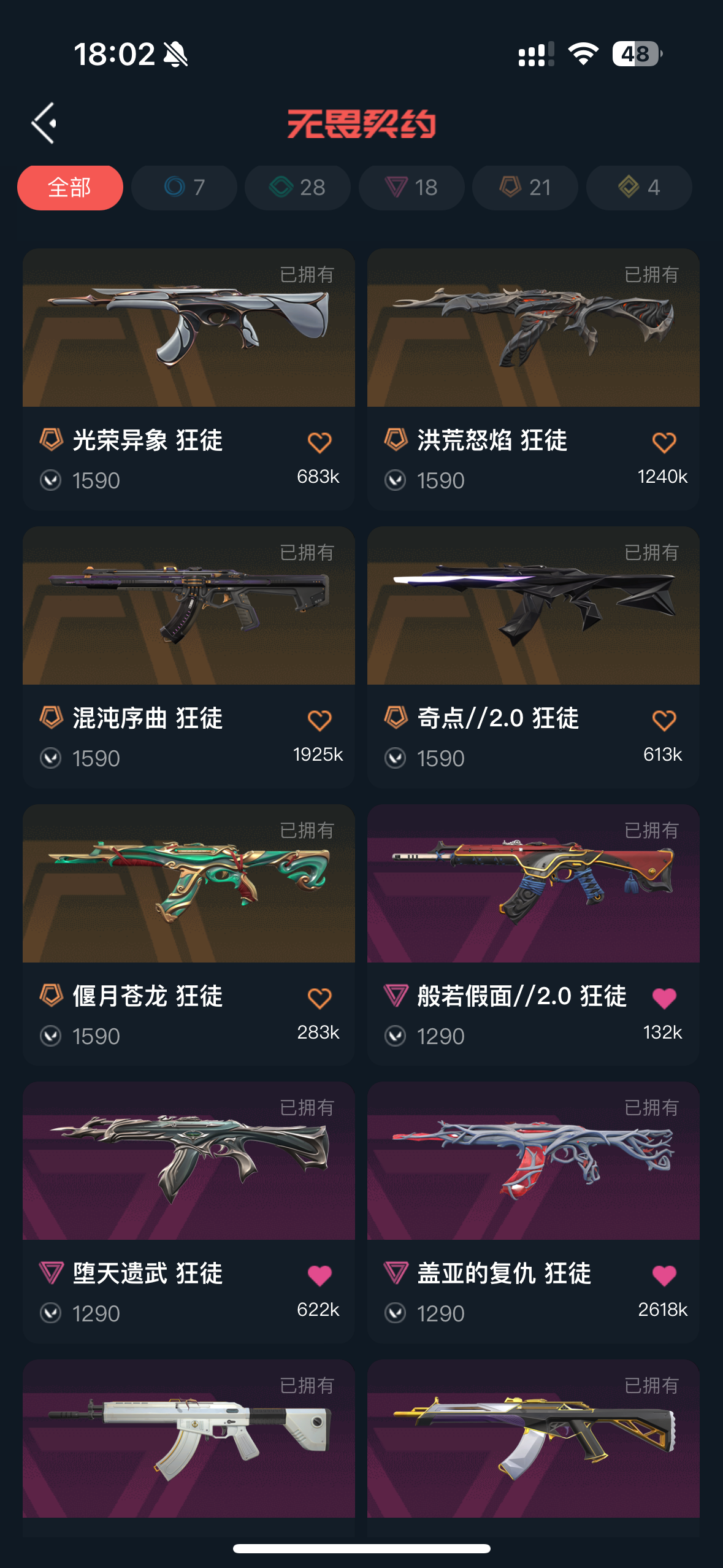Click the 无畏契约 title logo
This screenshot has width=723, height=1568.
(361, 124)
